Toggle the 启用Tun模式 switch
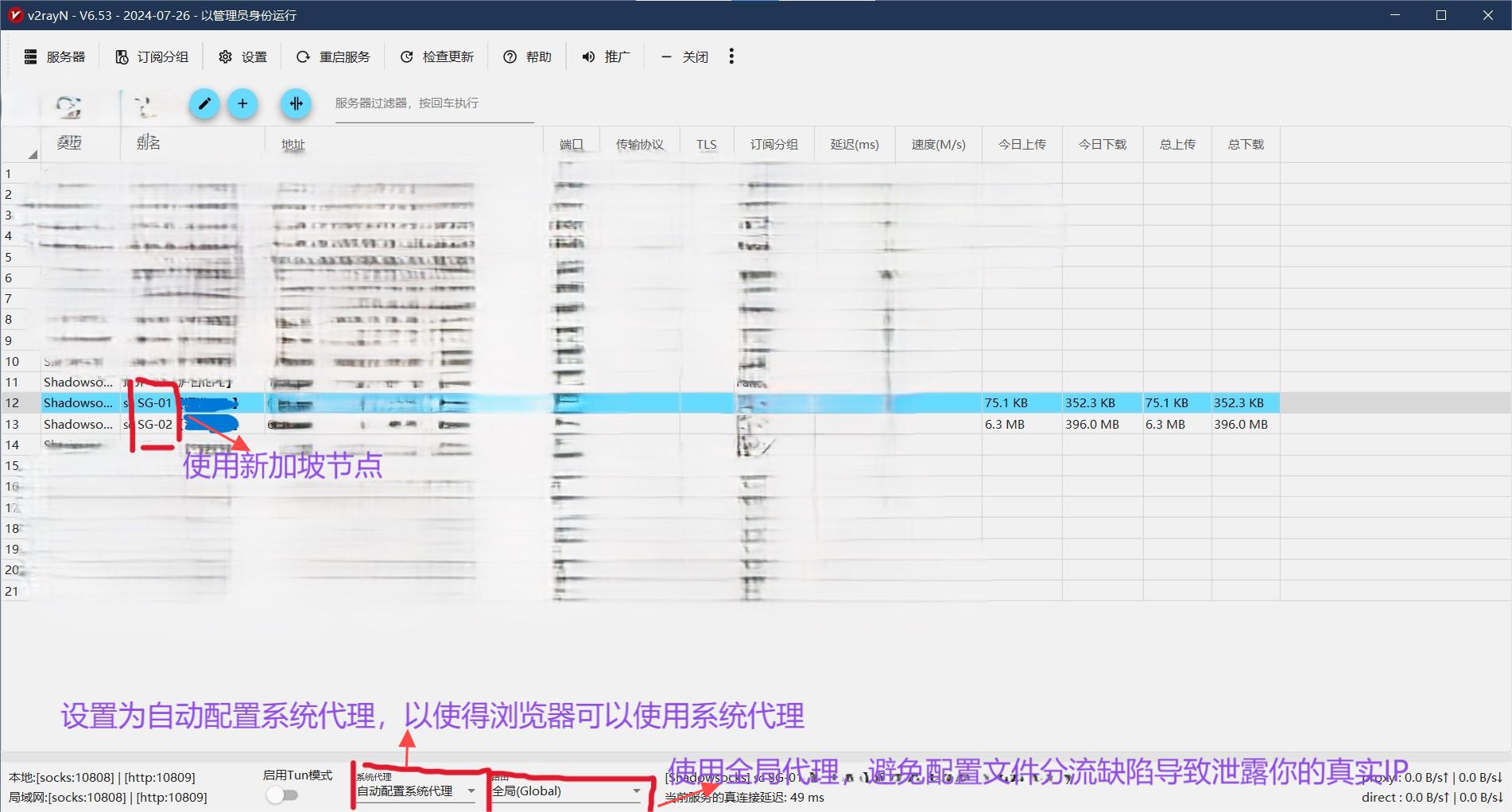Screen dimensions: 1512x812 tap(282, 795)
